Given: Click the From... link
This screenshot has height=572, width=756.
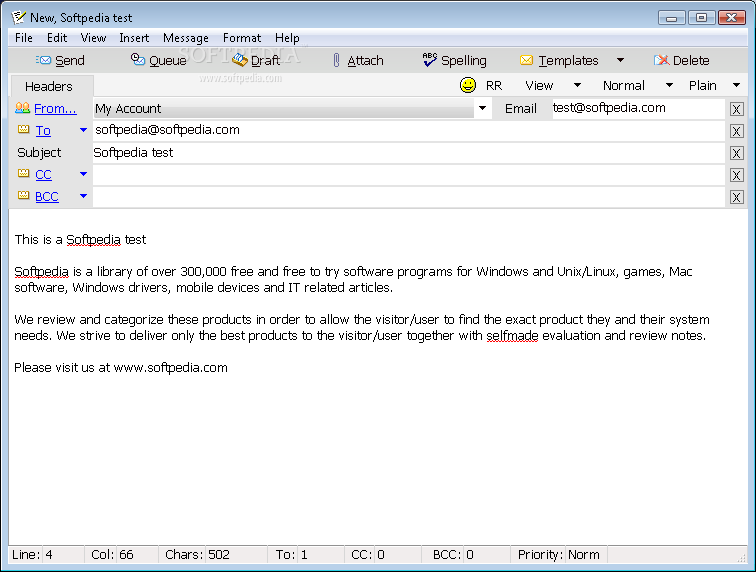Looking at the screenshot, I should 55,109.
